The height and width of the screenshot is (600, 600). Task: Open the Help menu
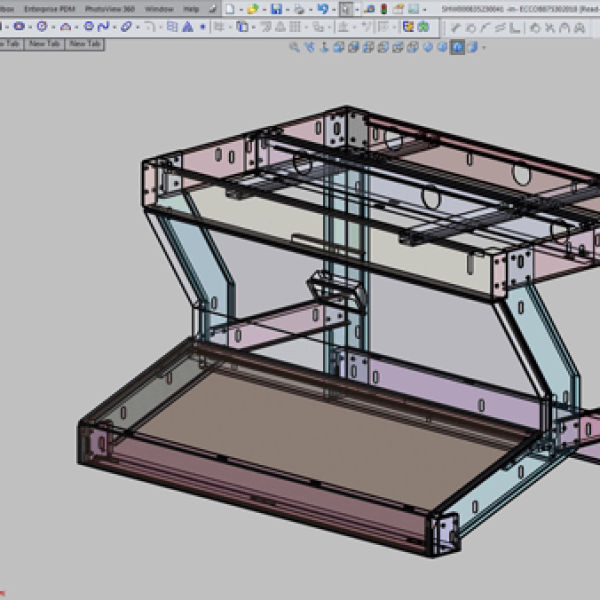191,8
